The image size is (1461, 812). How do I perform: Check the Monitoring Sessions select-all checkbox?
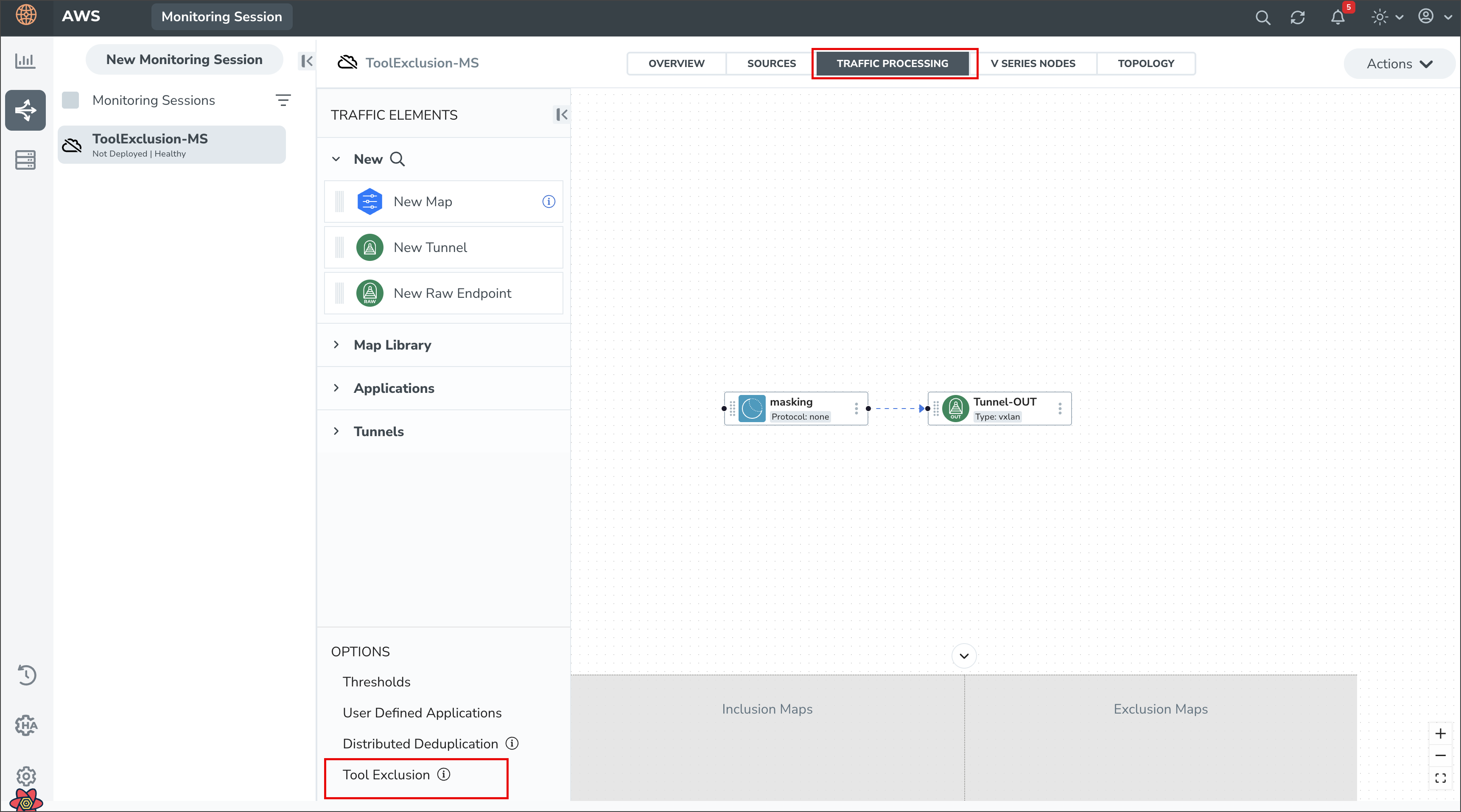70,101
